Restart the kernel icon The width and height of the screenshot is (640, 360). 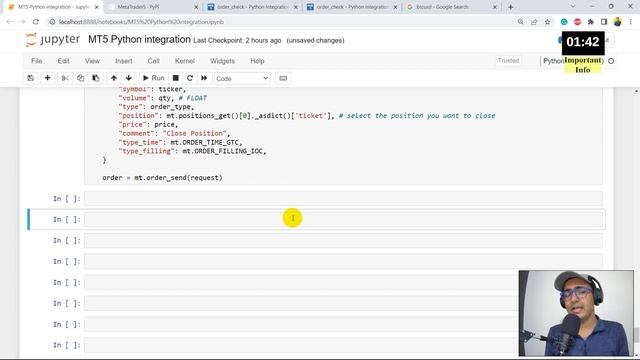pyautogui.click(x=190, y=78)
